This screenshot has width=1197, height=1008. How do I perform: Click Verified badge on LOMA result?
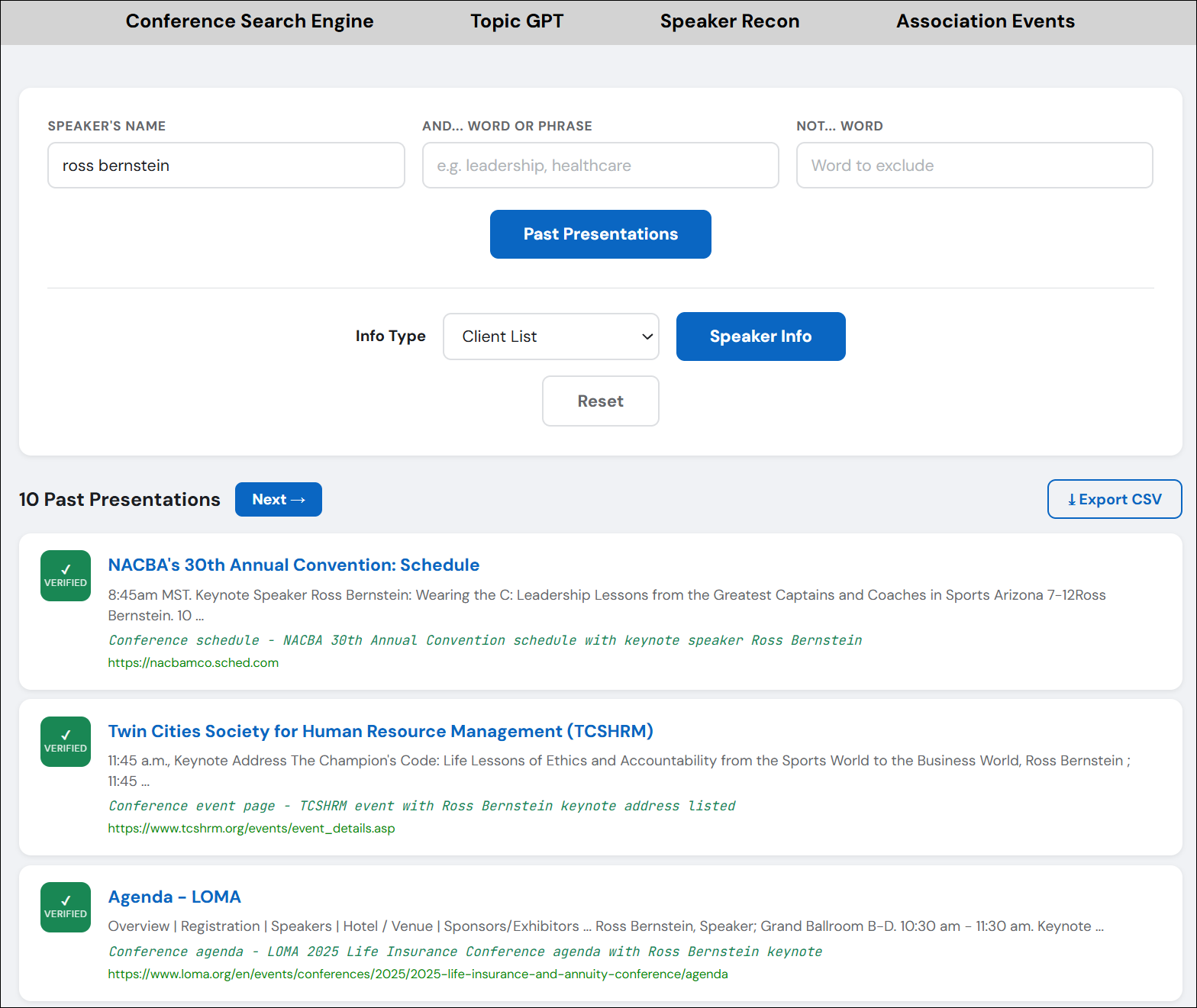click(x=66, y=907)
